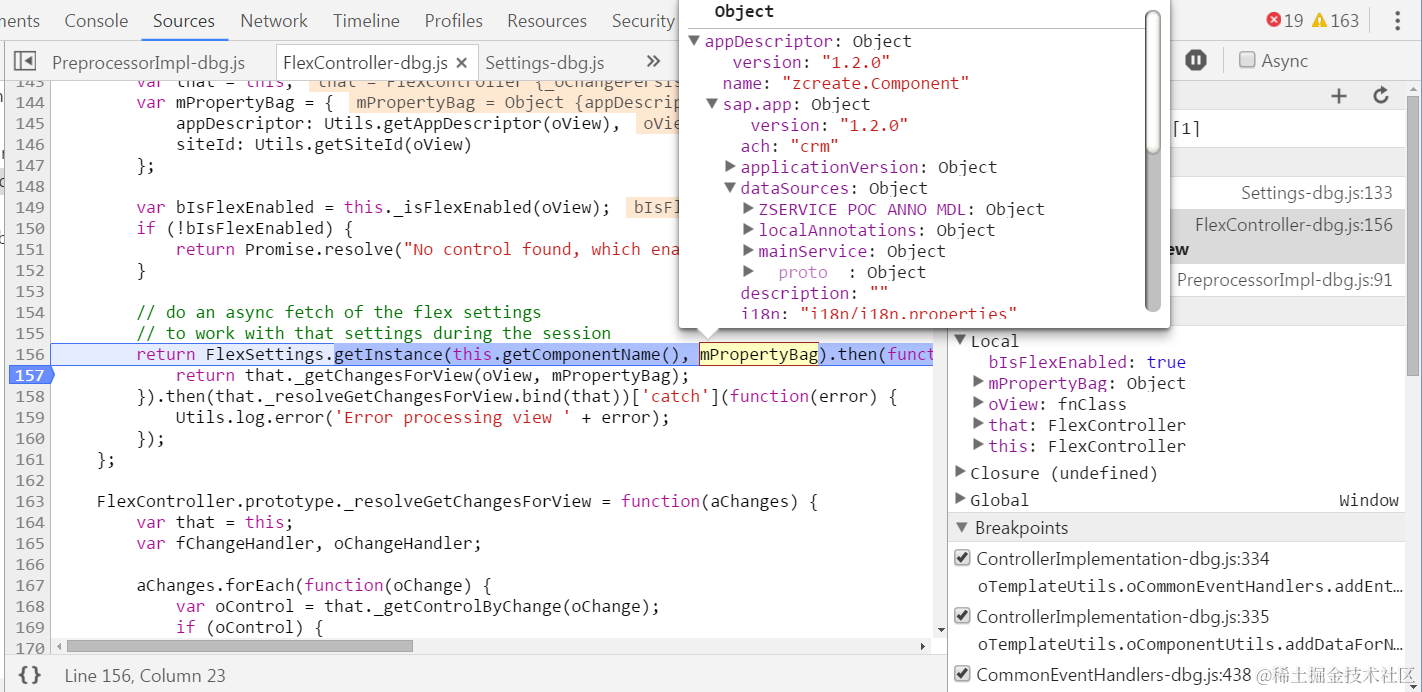The height and width of the screenshot is (692, 1422).
Task: Switch to the Console tab
Action: coord(96,20)
